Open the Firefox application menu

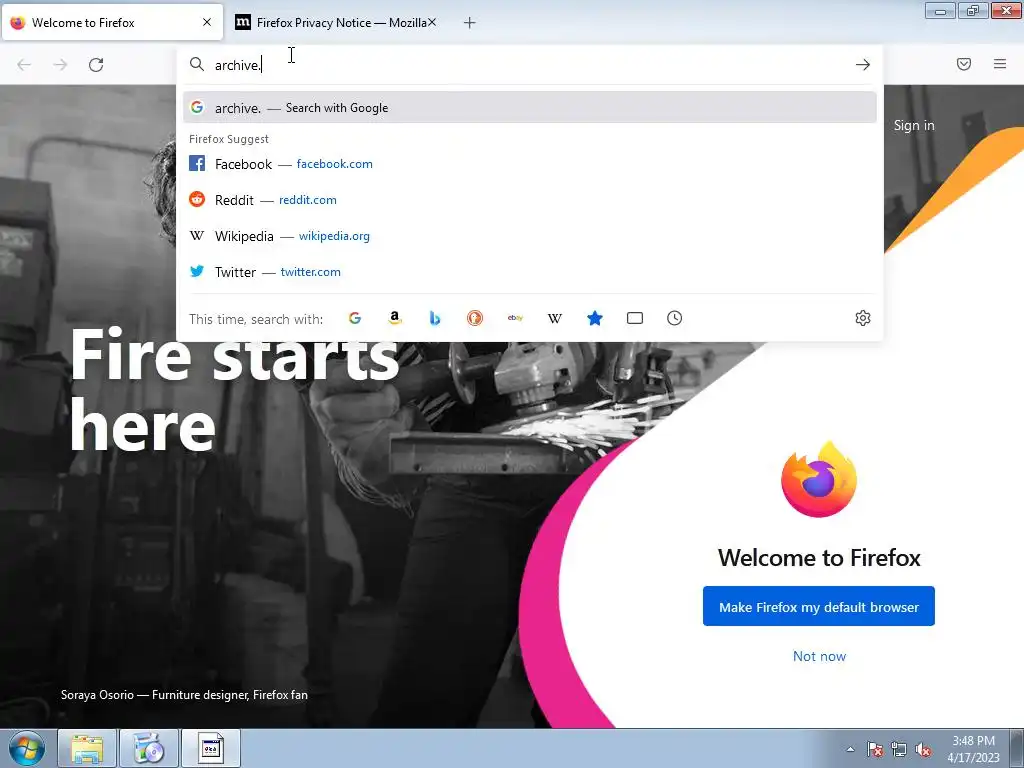(1000, 64)
